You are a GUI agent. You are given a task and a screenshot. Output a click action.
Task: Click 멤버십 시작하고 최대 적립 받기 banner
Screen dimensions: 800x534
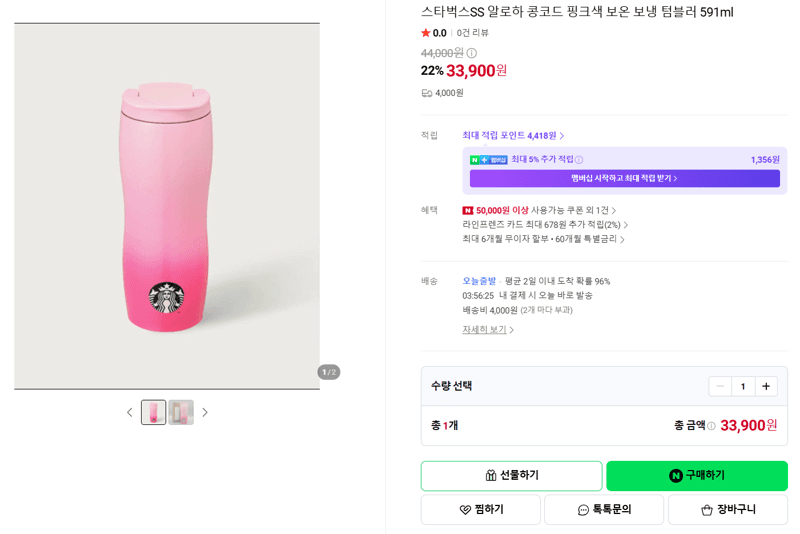(624, 179)
